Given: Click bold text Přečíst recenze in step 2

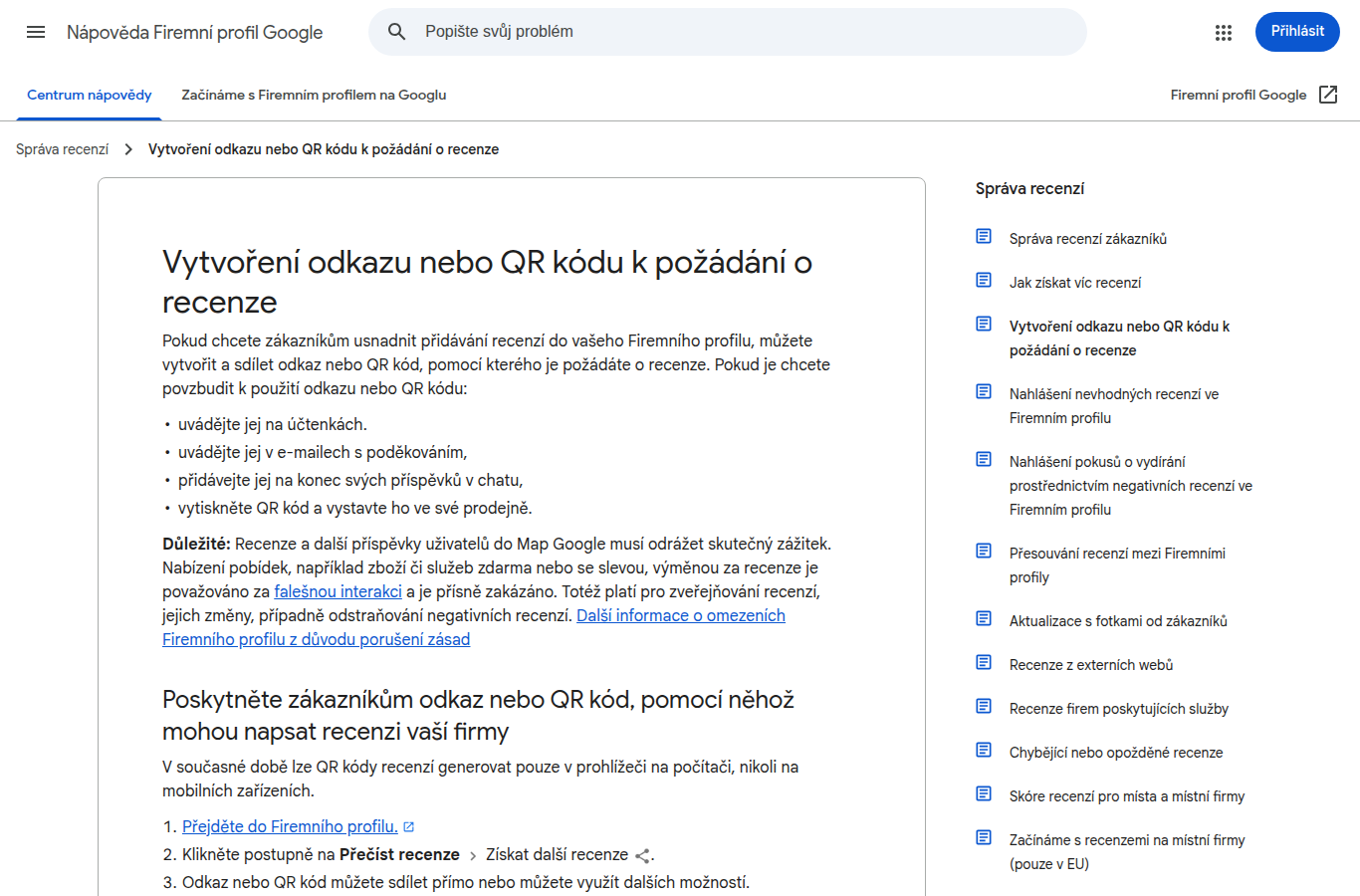Looking at the screenshot, I should pos(399,854).
